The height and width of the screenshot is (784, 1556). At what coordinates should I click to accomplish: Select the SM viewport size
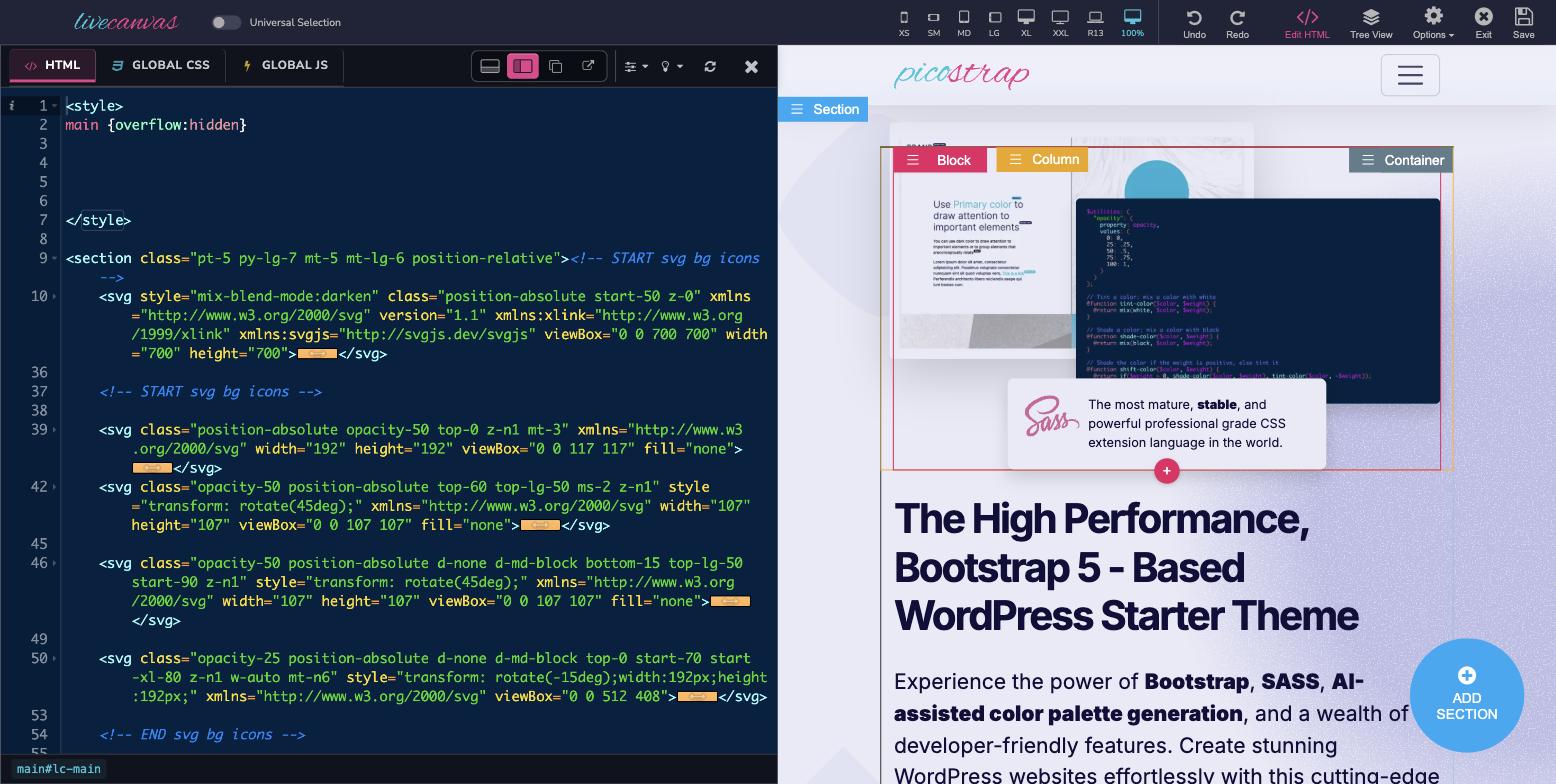pos(933,23)
